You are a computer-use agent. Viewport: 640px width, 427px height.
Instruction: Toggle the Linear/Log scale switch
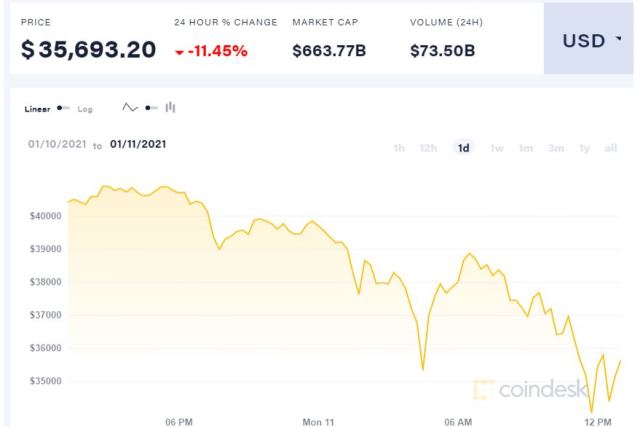[x=64, y=109]
